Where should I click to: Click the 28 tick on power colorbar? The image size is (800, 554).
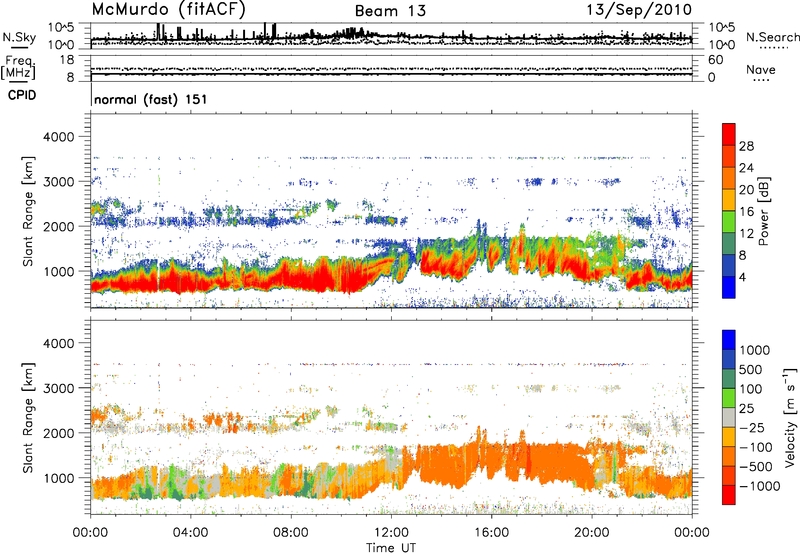(x=746, y=146)
